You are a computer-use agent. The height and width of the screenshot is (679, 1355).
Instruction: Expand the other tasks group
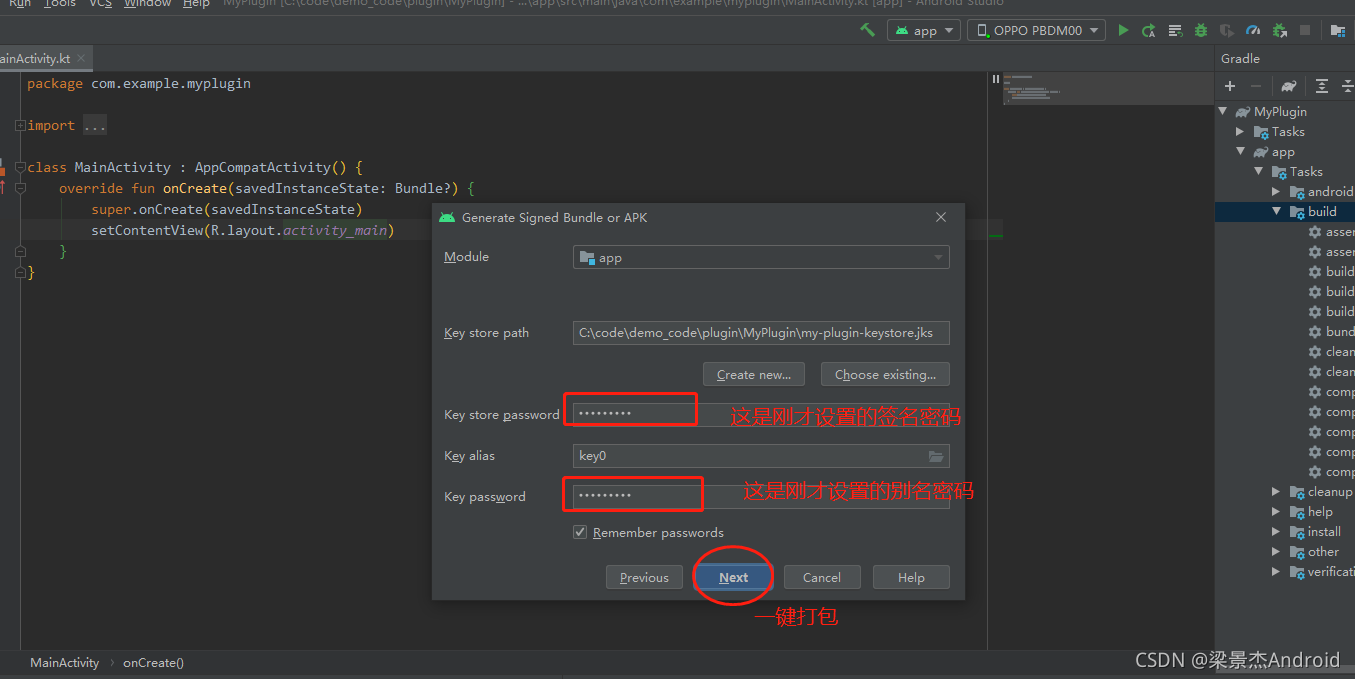pyautogui.click(x=1276, y=552)
